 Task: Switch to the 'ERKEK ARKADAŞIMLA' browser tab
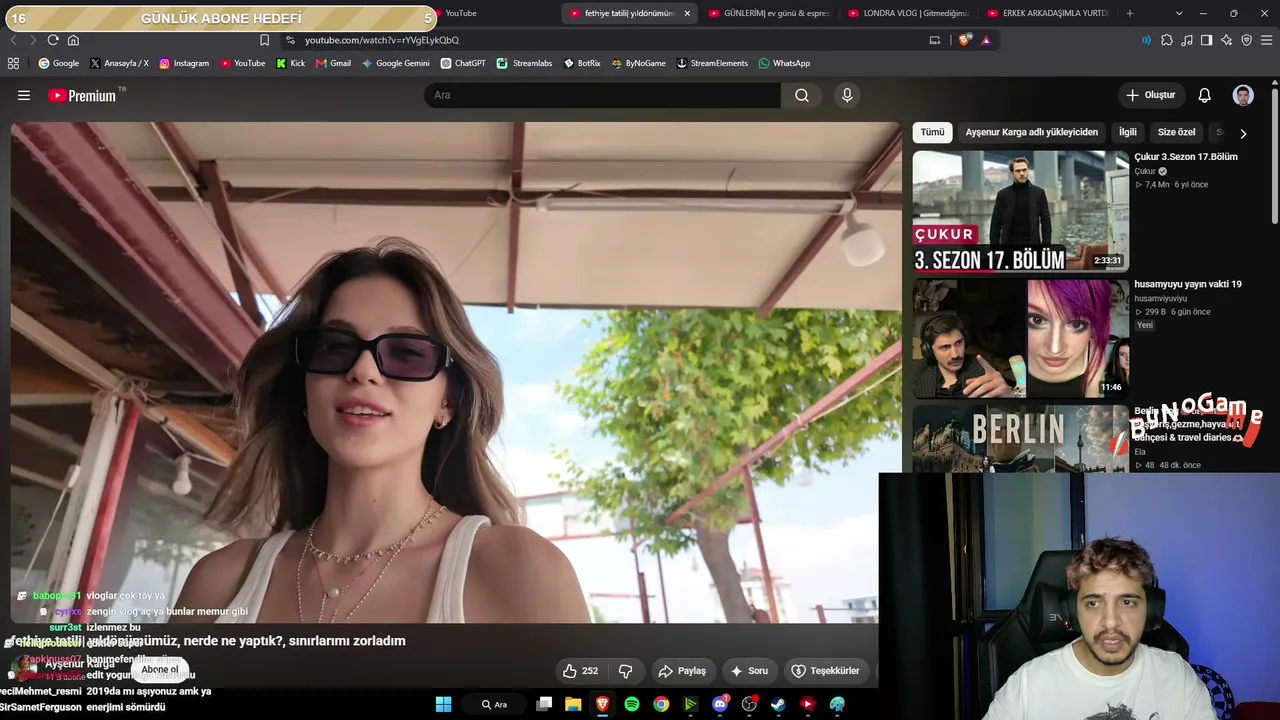point(1049,13)
